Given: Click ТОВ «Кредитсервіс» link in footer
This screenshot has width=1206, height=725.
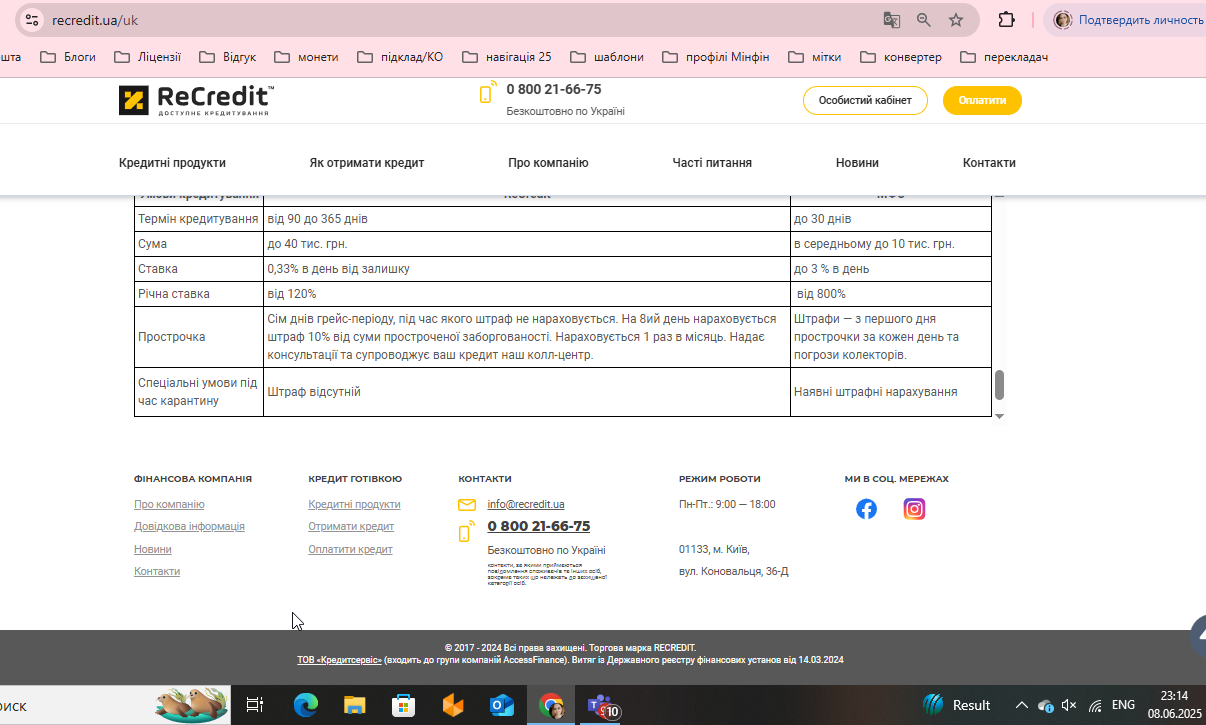Looking at the screenshot, I should point(339,660).
